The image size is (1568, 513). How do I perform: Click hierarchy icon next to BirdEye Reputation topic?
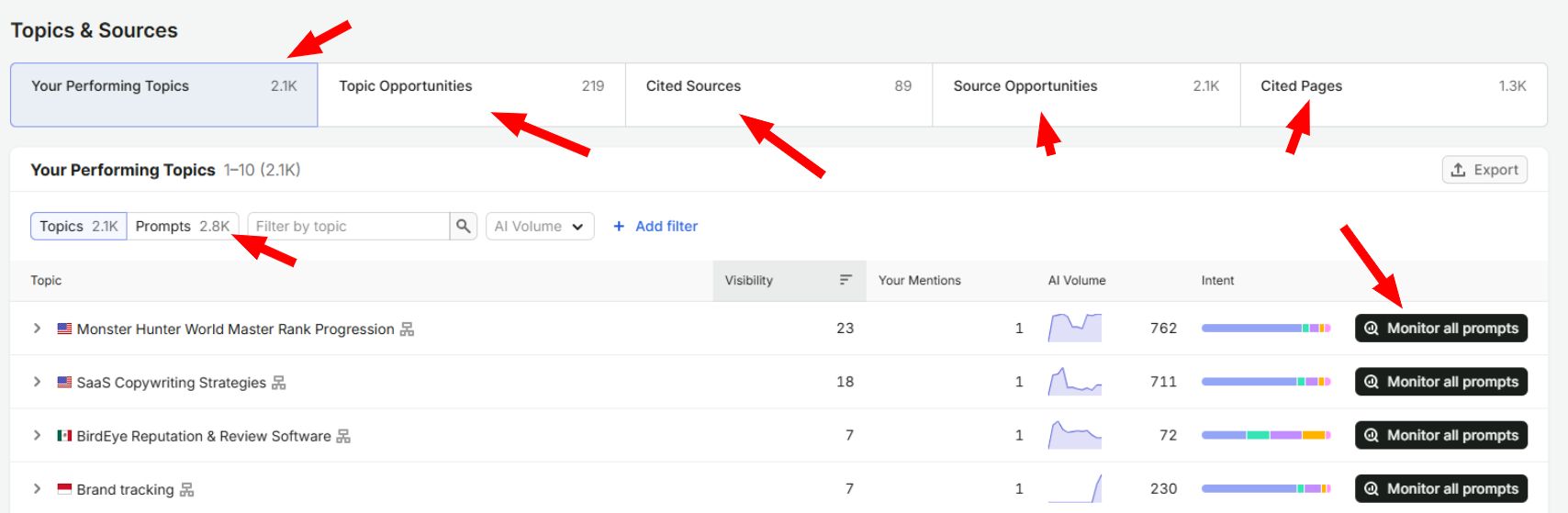(343, 436)
